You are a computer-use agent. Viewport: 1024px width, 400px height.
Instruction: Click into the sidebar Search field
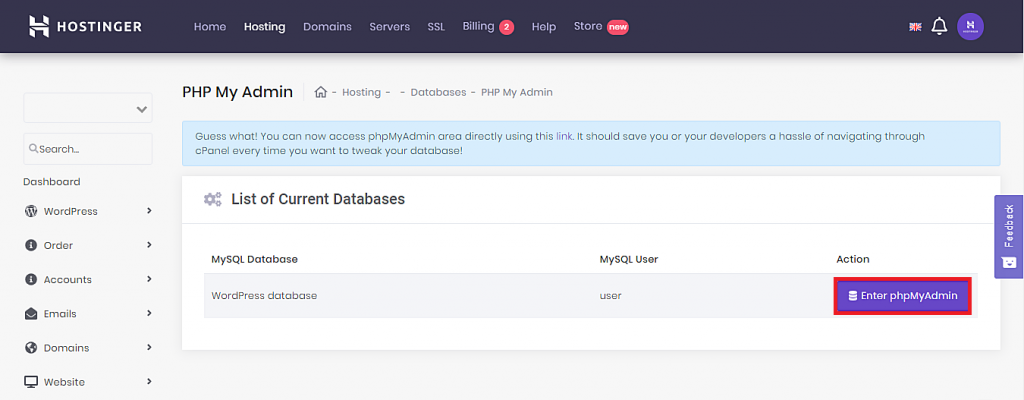click(x=88, y=149)
